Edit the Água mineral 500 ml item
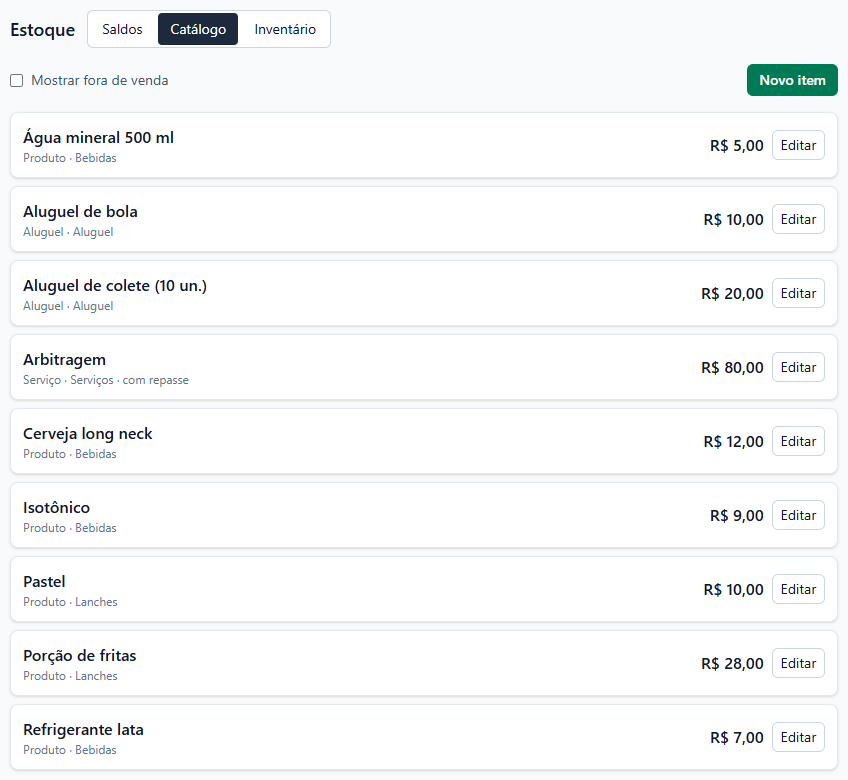The width and height of the screenshot is (848, 780). (798, 145)
